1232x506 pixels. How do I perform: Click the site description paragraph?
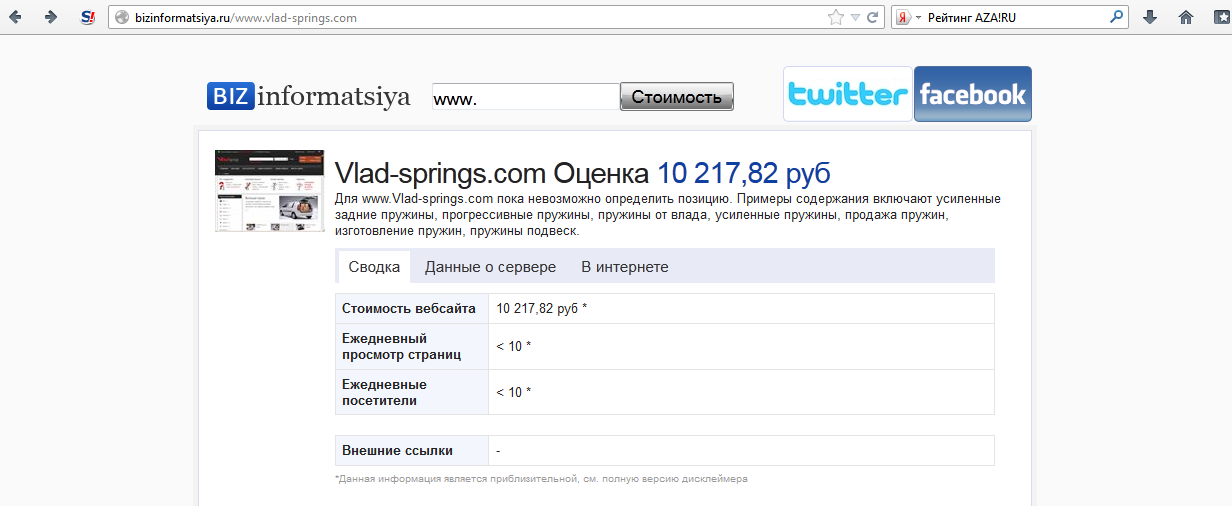click(x=667, y=215)
